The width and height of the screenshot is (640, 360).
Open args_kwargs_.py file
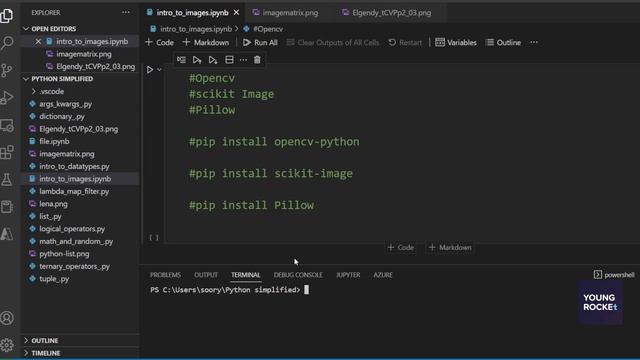pyautogui.click(x=65, y=104)
